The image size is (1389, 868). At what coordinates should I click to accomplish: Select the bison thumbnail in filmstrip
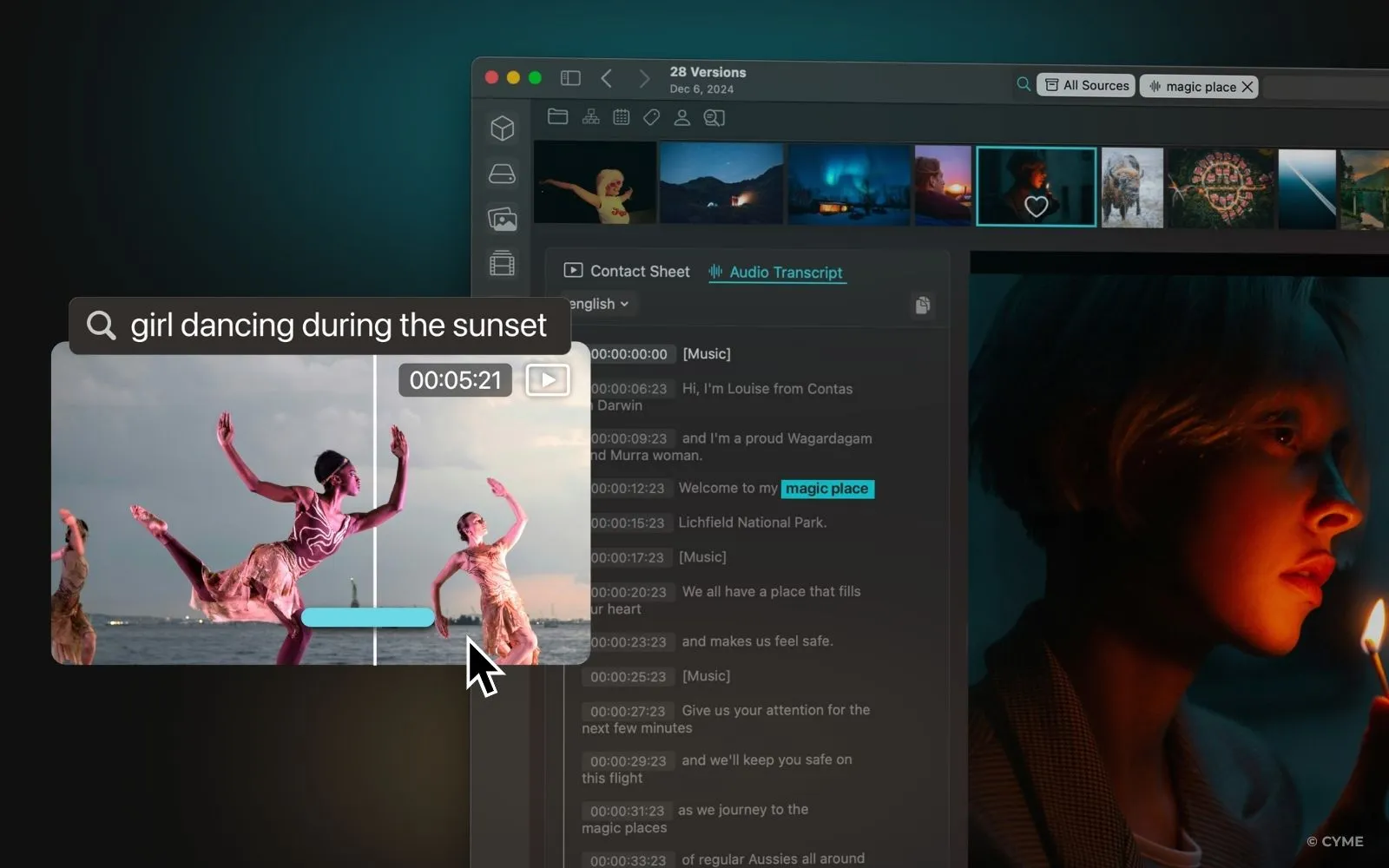coord(1131,187)
